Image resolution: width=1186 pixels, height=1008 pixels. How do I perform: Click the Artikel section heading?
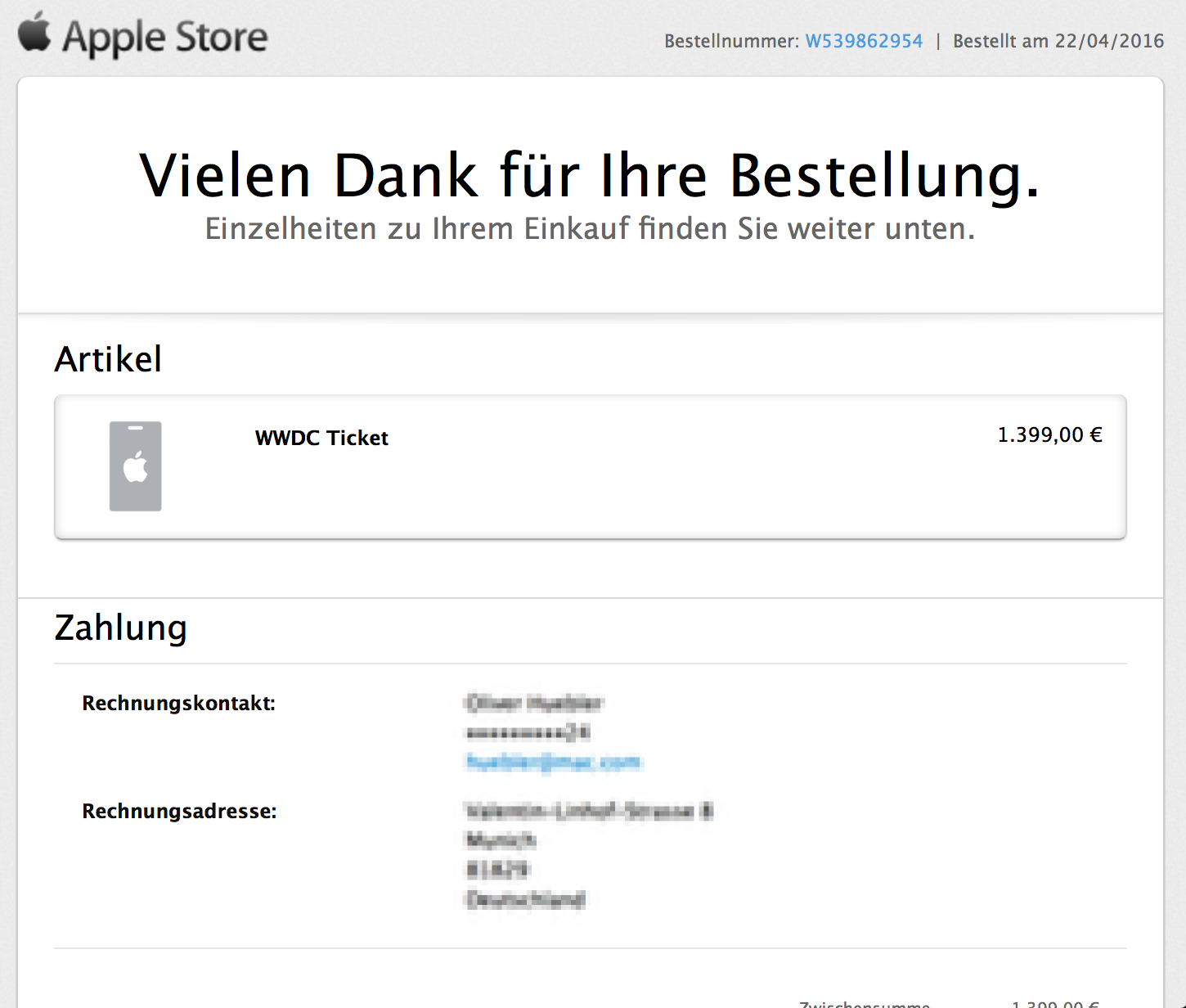[x=108, y=359]
